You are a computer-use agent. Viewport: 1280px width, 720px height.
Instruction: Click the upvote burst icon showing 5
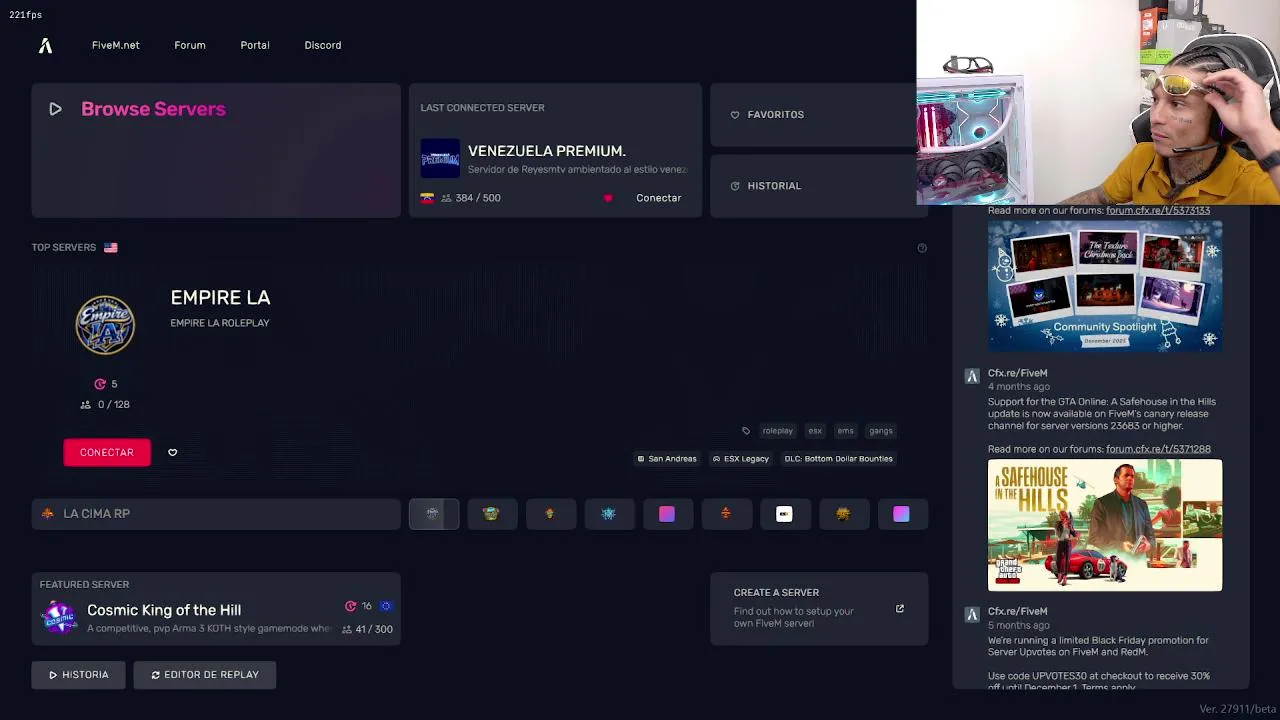(100, 384)
